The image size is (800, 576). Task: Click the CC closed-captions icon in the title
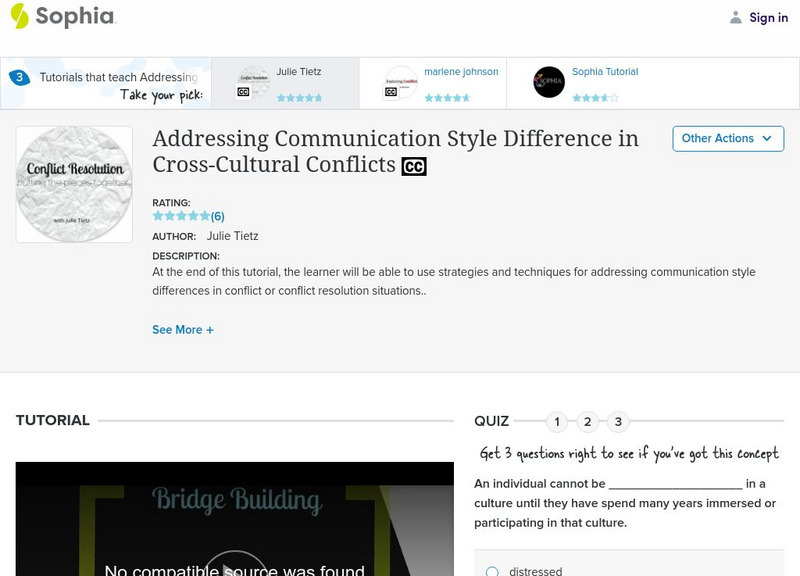[416, 167]
